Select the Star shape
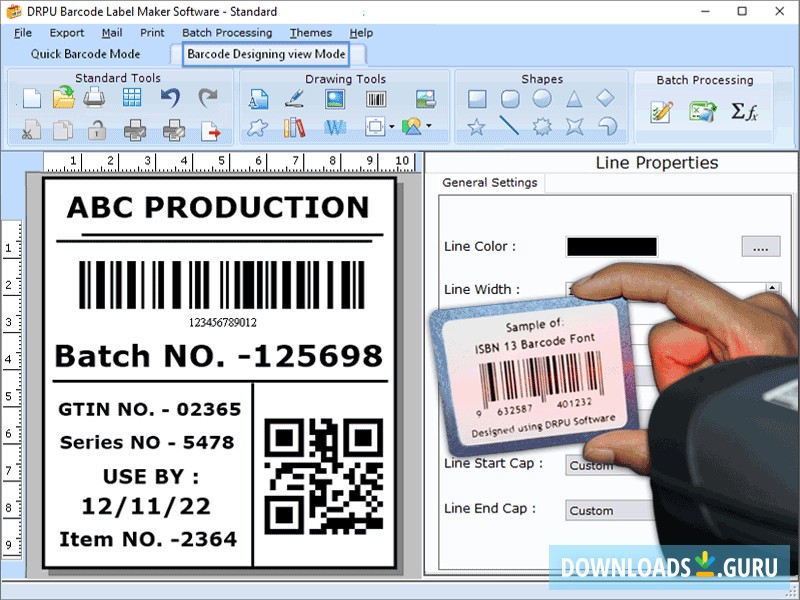The width and height of the screenshot is (800, 600). coord(476,127)
